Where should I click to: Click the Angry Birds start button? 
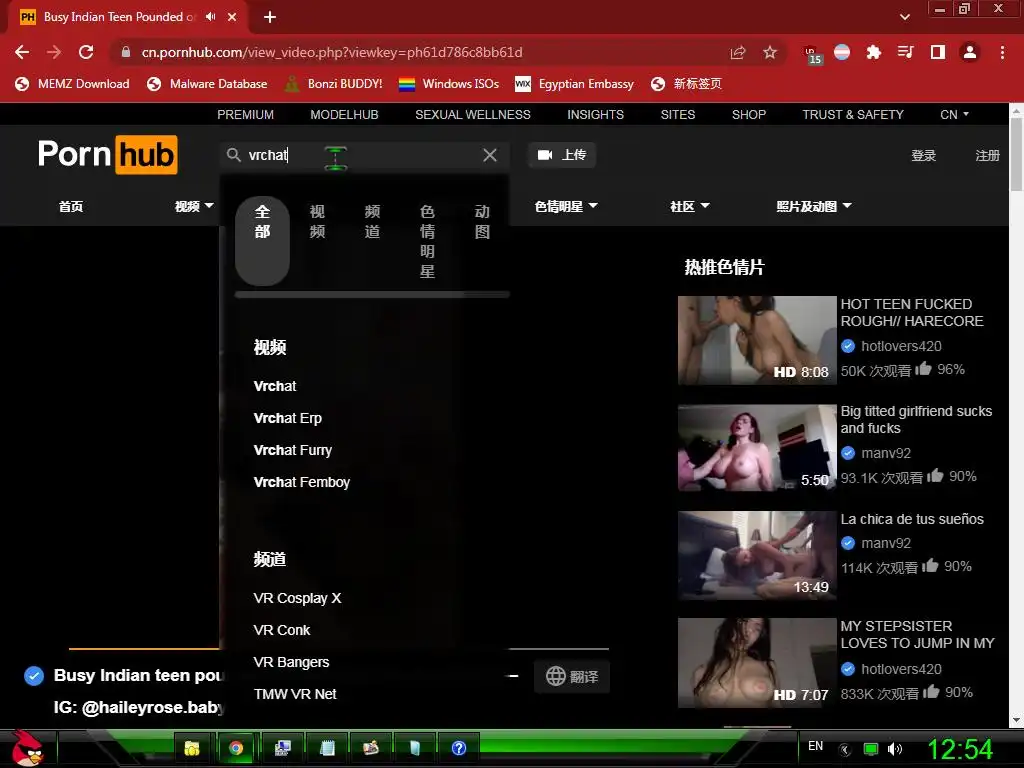coord(27,748)
